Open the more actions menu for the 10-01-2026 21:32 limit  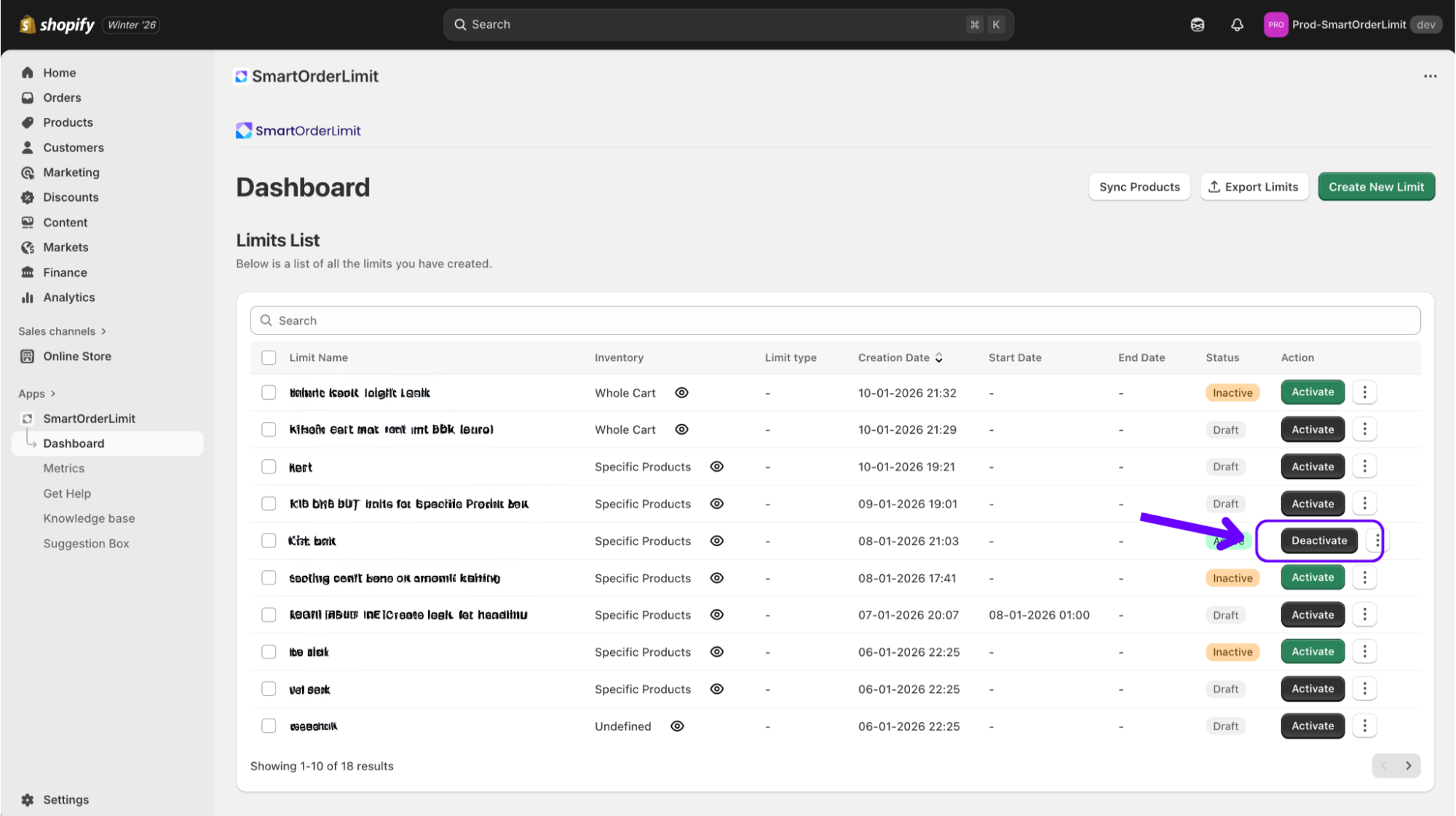pyautogui.click(x=1364, y=392)
